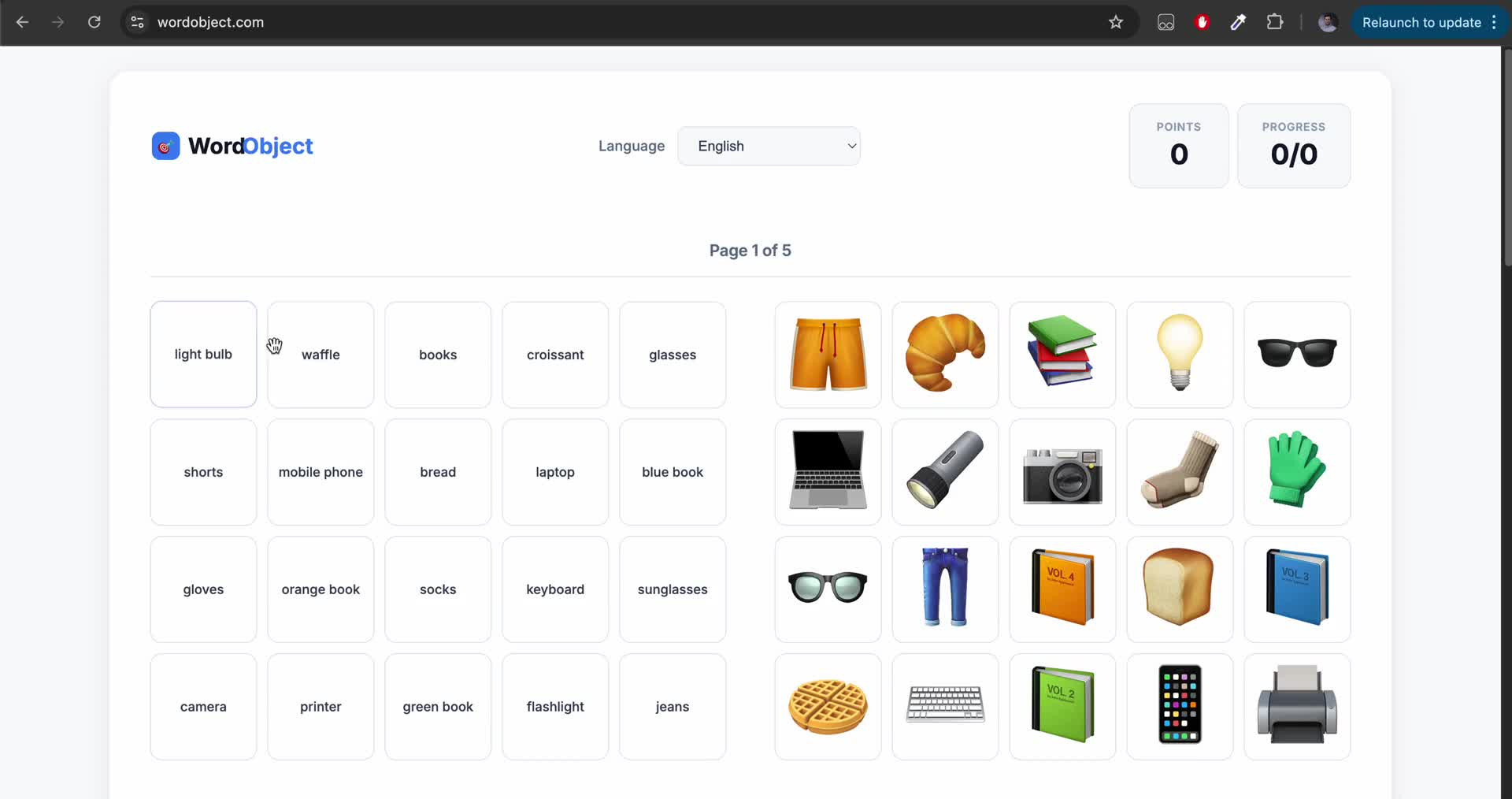Choose the 'mobile phone' word card
1512x799 pixels.
pyautogui.click(x=321, y=472)
